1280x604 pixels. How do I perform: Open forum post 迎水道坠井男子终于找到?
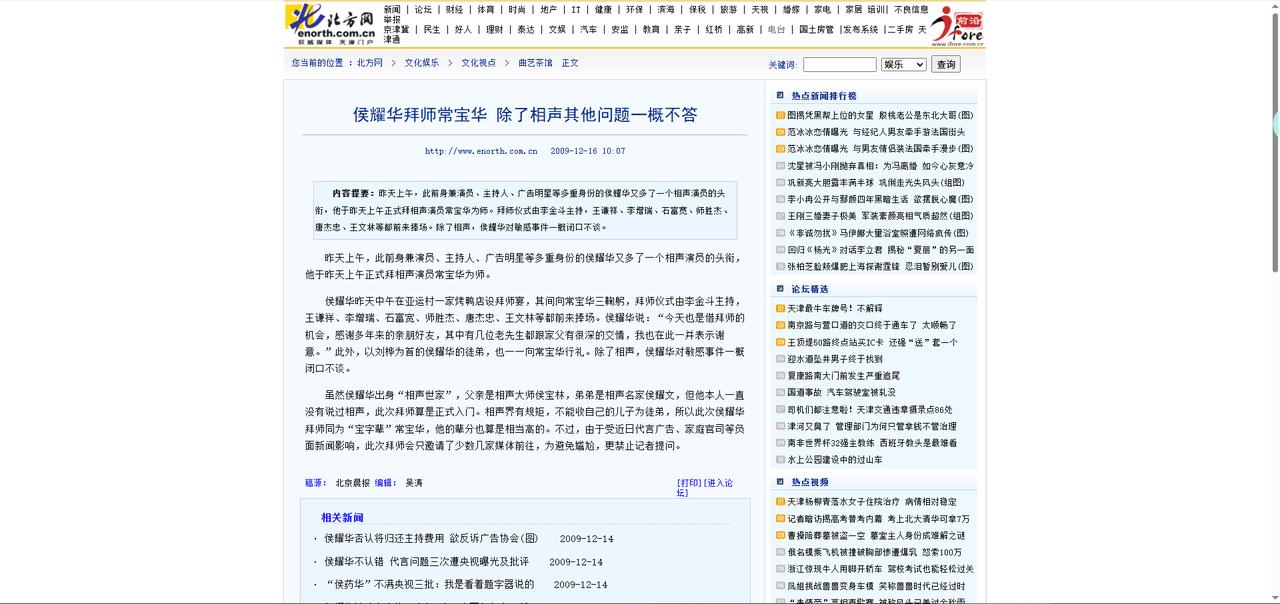tap(835, 359)
